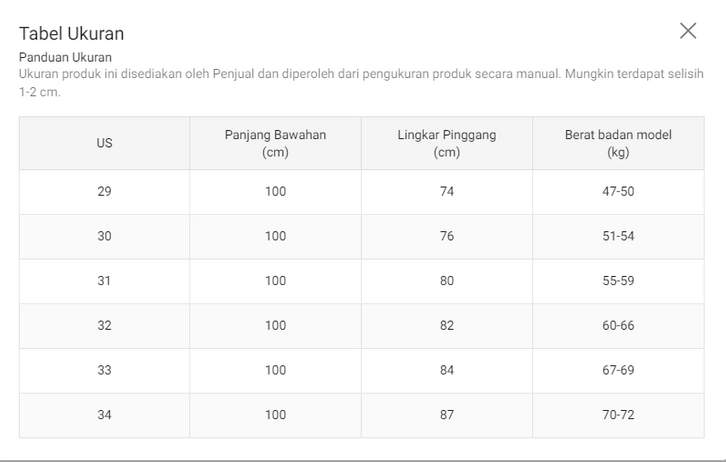
Task: Click US size 32 cell
Action: 104,325
